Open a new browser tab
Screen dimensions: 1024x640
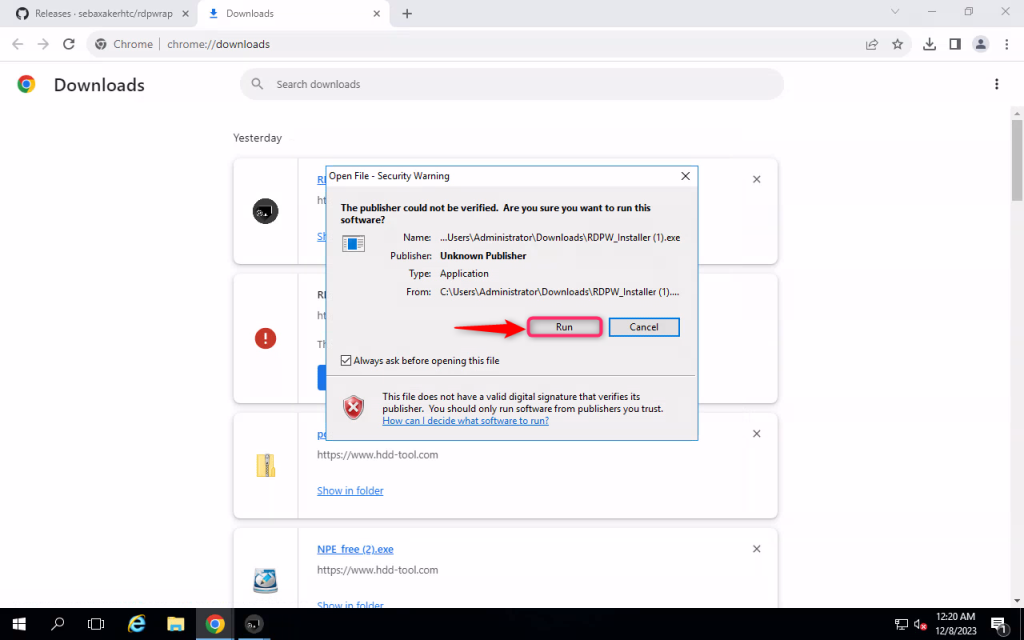tap(406, 13)
